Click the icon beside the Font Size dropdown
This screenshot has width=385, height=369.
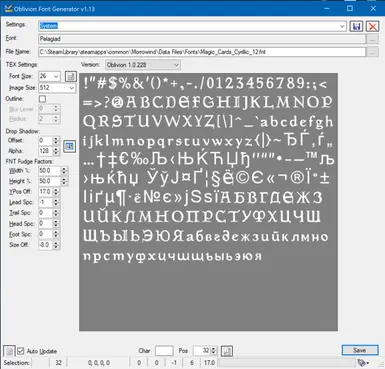(70, 76)
